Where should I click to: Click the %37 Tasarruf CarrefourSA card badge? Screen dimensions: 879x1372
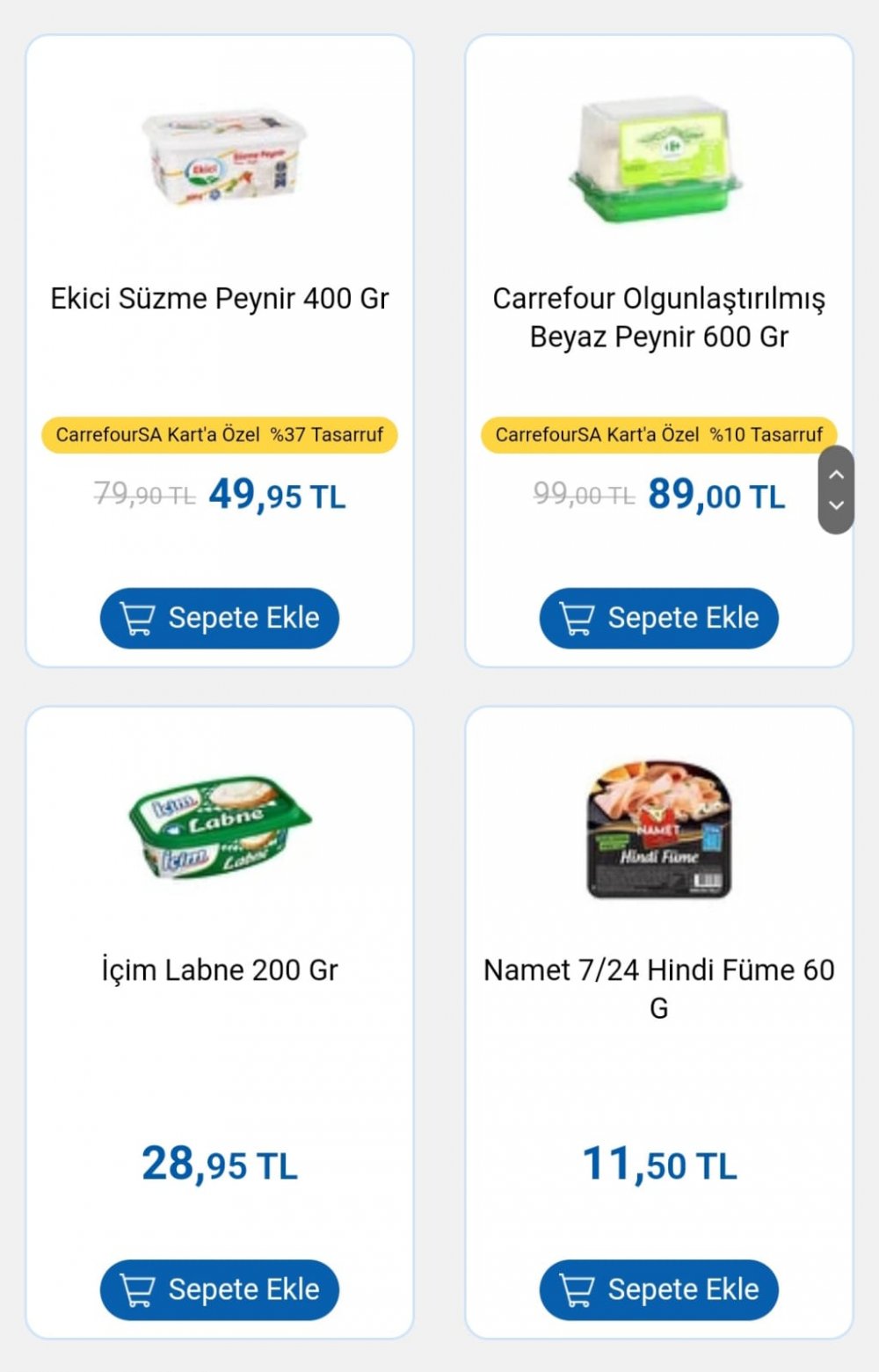point(220,435)
